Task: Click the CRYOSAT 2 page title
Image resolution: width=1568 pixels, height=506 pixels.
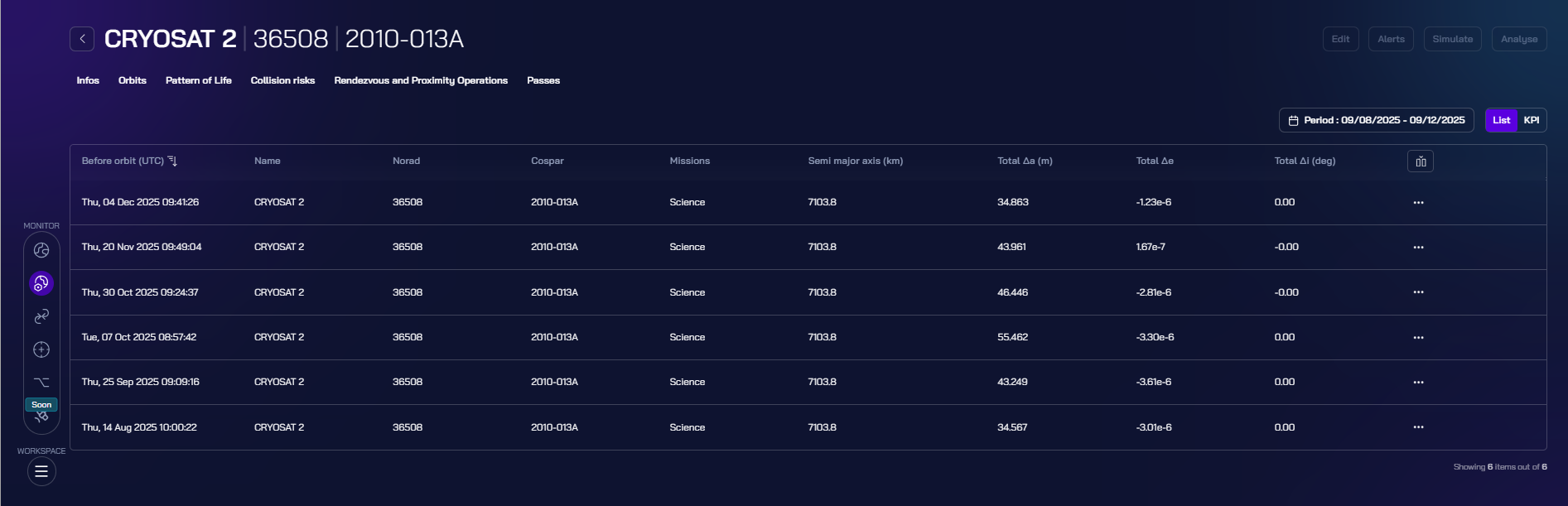Action: click(x=170, y=39)
